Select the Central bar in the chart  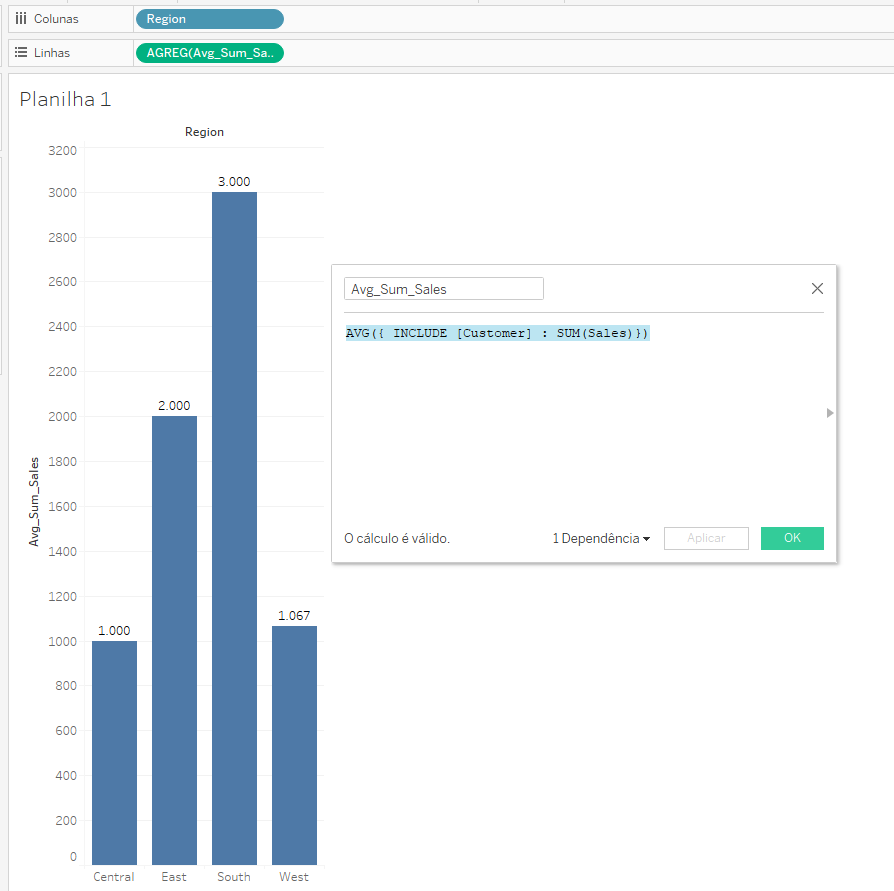pyautogui.click(x=113, y=750)
